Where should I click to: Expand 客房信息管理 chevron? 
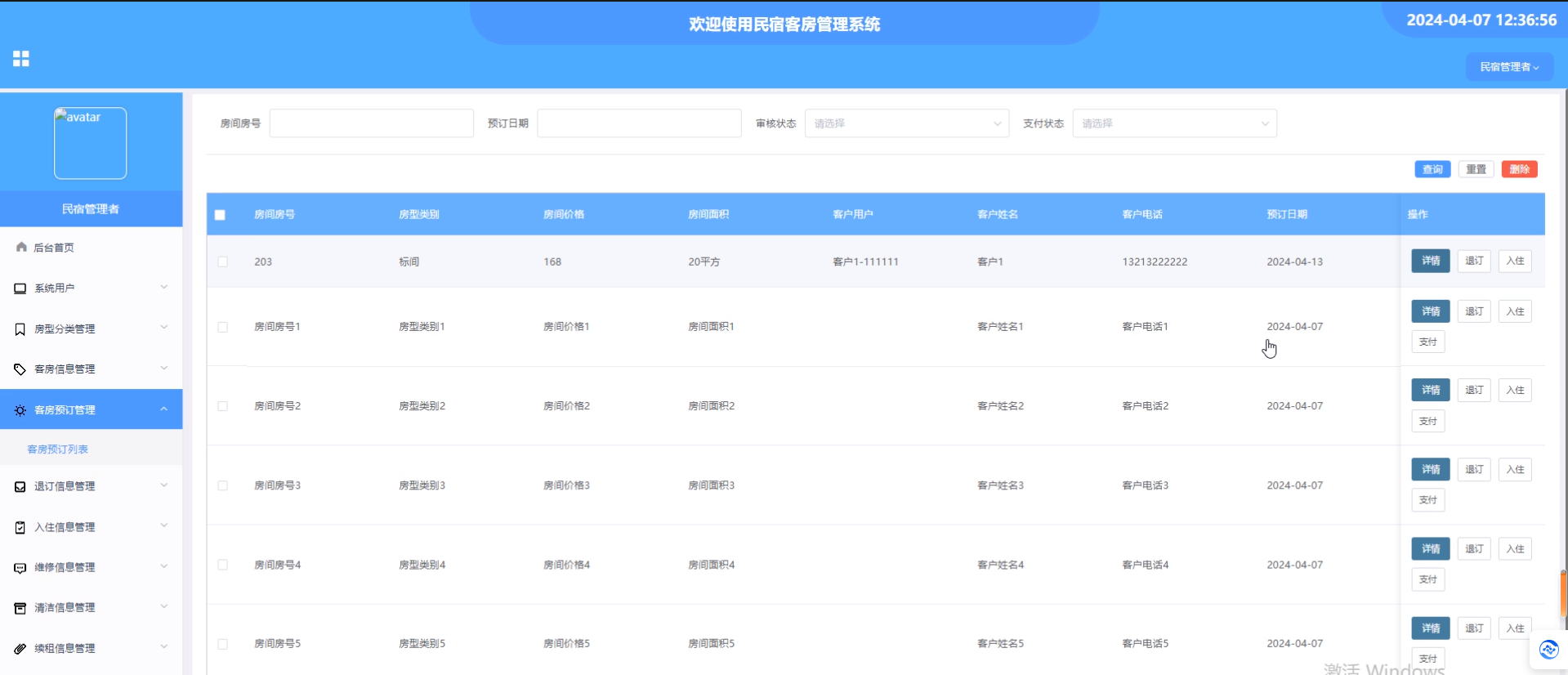[164, 368]
